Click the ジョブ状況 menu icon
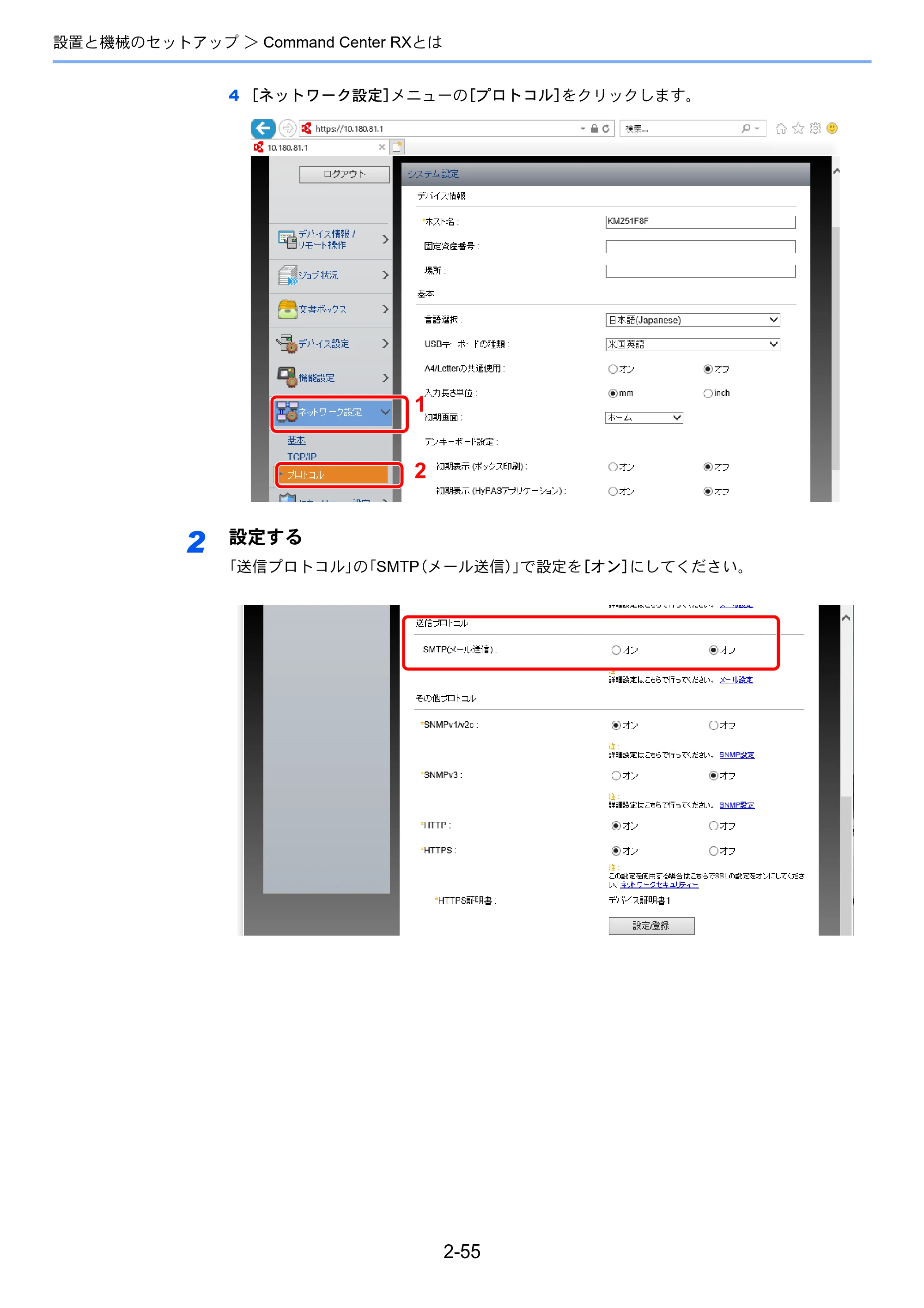This screenshot has width=924, height=1308. pos(287,274)
